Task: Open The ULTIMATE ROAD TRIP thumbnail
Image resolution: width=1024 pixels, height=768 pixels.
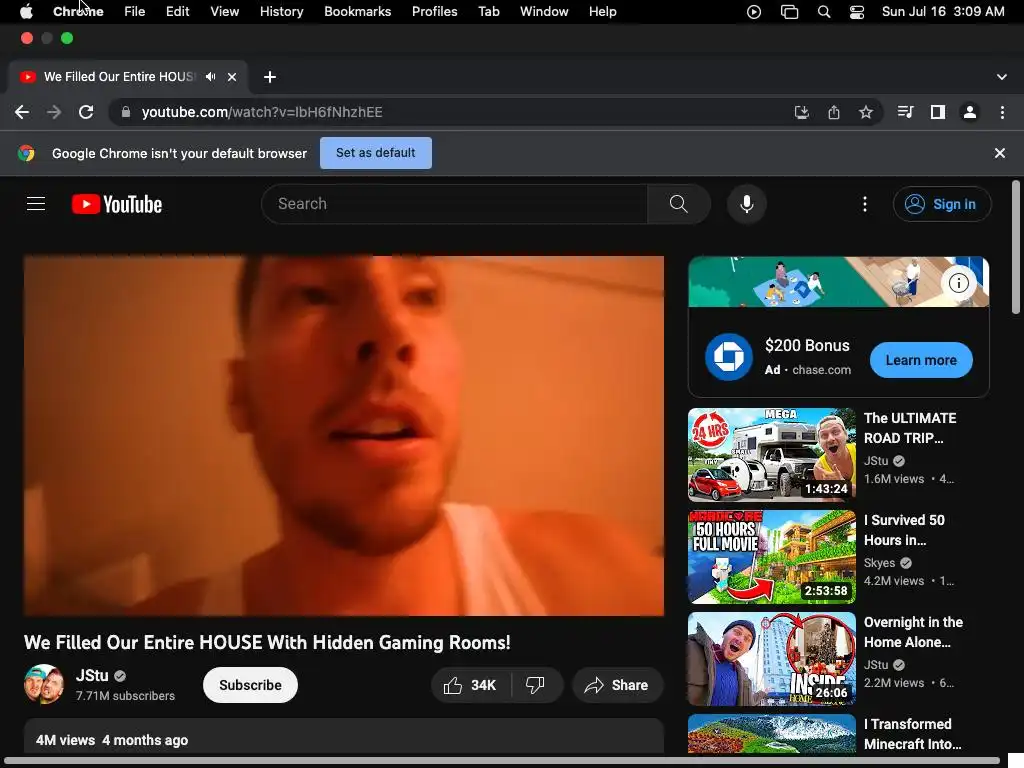Action: (771, 455)
